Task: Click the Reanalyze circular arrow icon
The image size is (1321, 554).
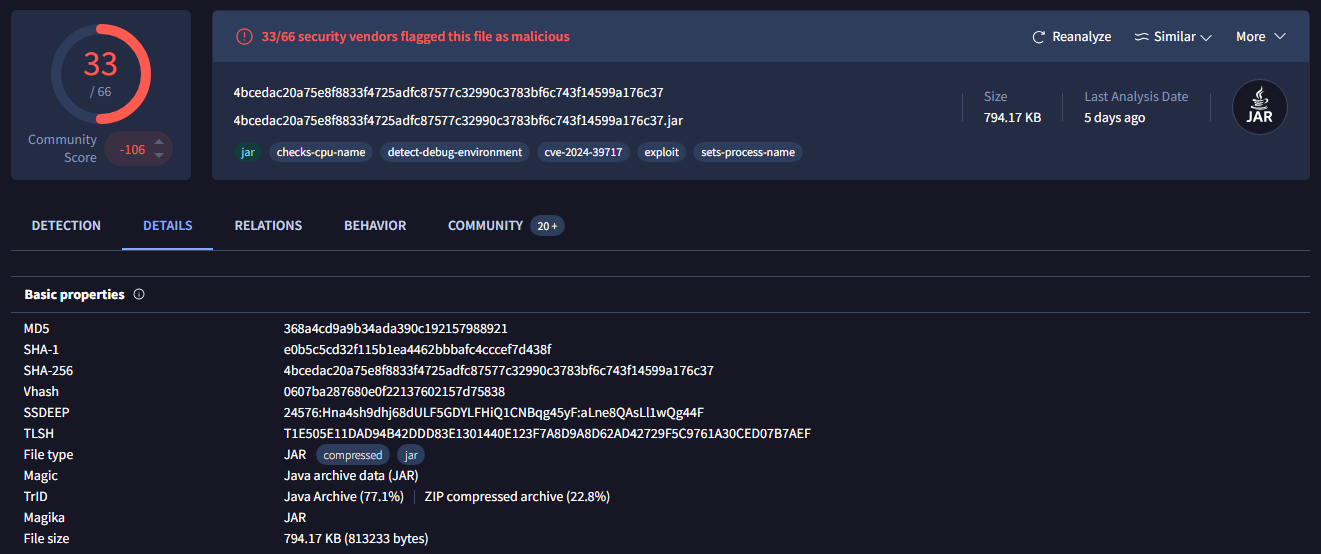Action: [1039, 37]
